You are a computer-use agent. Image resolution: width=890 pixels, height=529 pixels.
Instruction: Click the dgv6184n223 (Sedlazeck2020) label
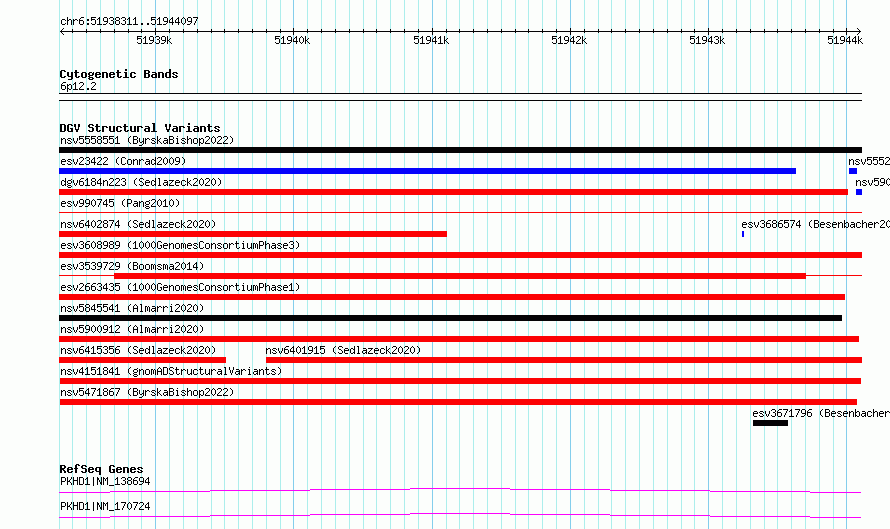click(141, 182)
